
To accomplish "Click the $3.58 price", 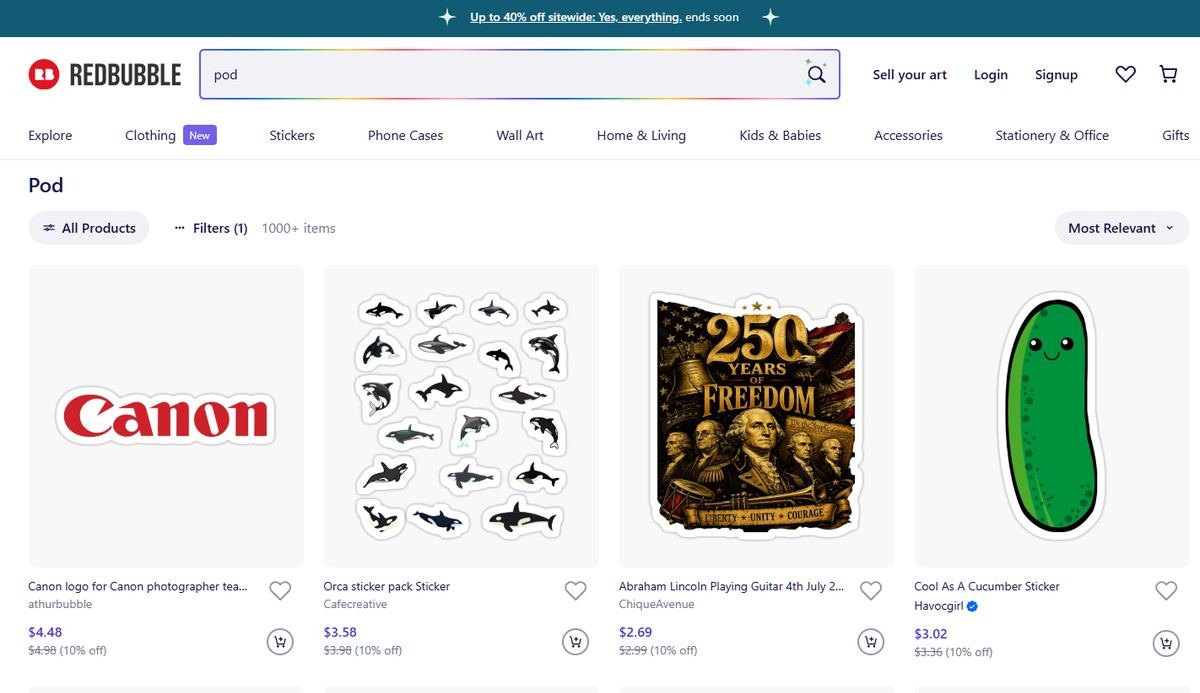I will point(340,632).
